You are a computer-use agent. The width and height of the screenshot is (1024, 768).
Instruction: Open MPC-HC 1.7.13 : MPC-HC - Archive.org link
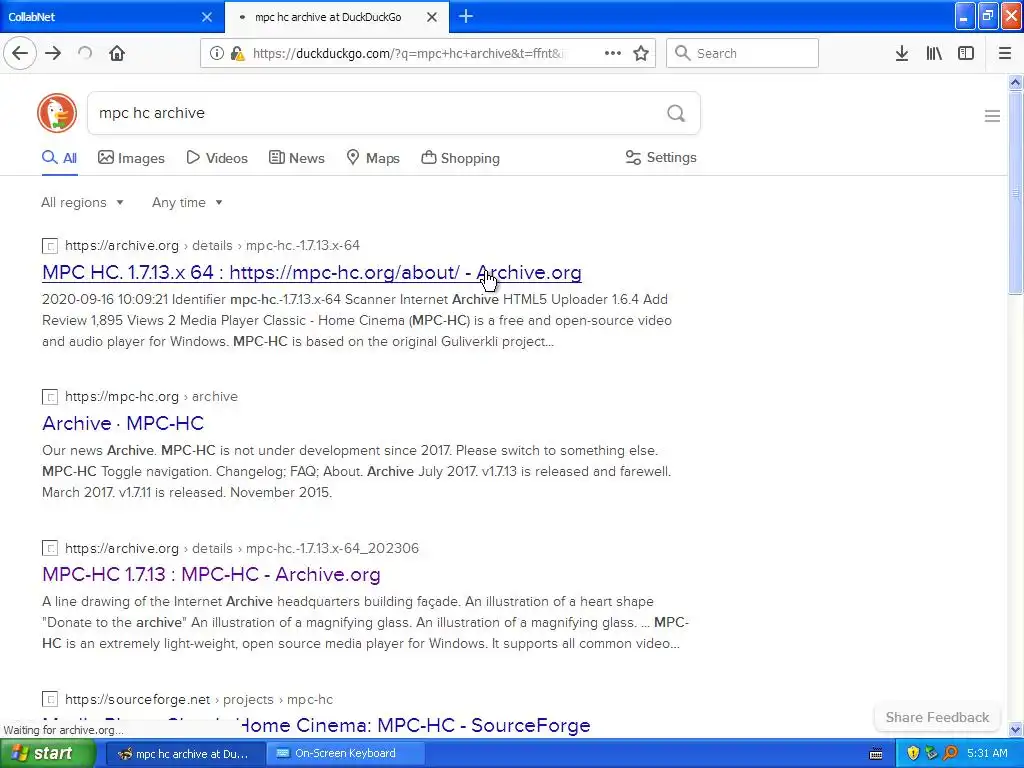pos(211,574)
